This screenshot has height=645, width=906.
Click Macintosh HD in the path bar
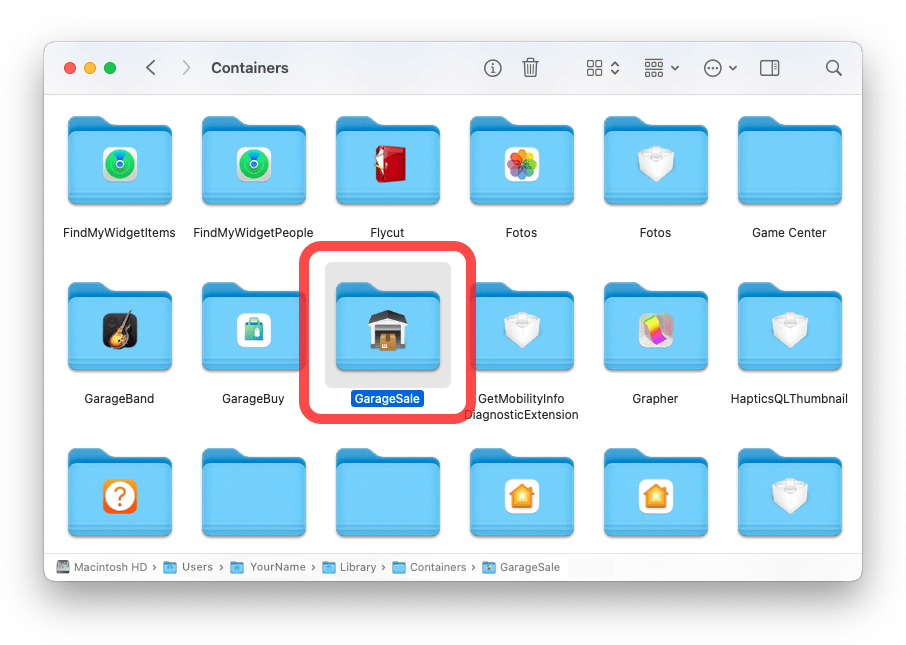(x=103, y=567)
